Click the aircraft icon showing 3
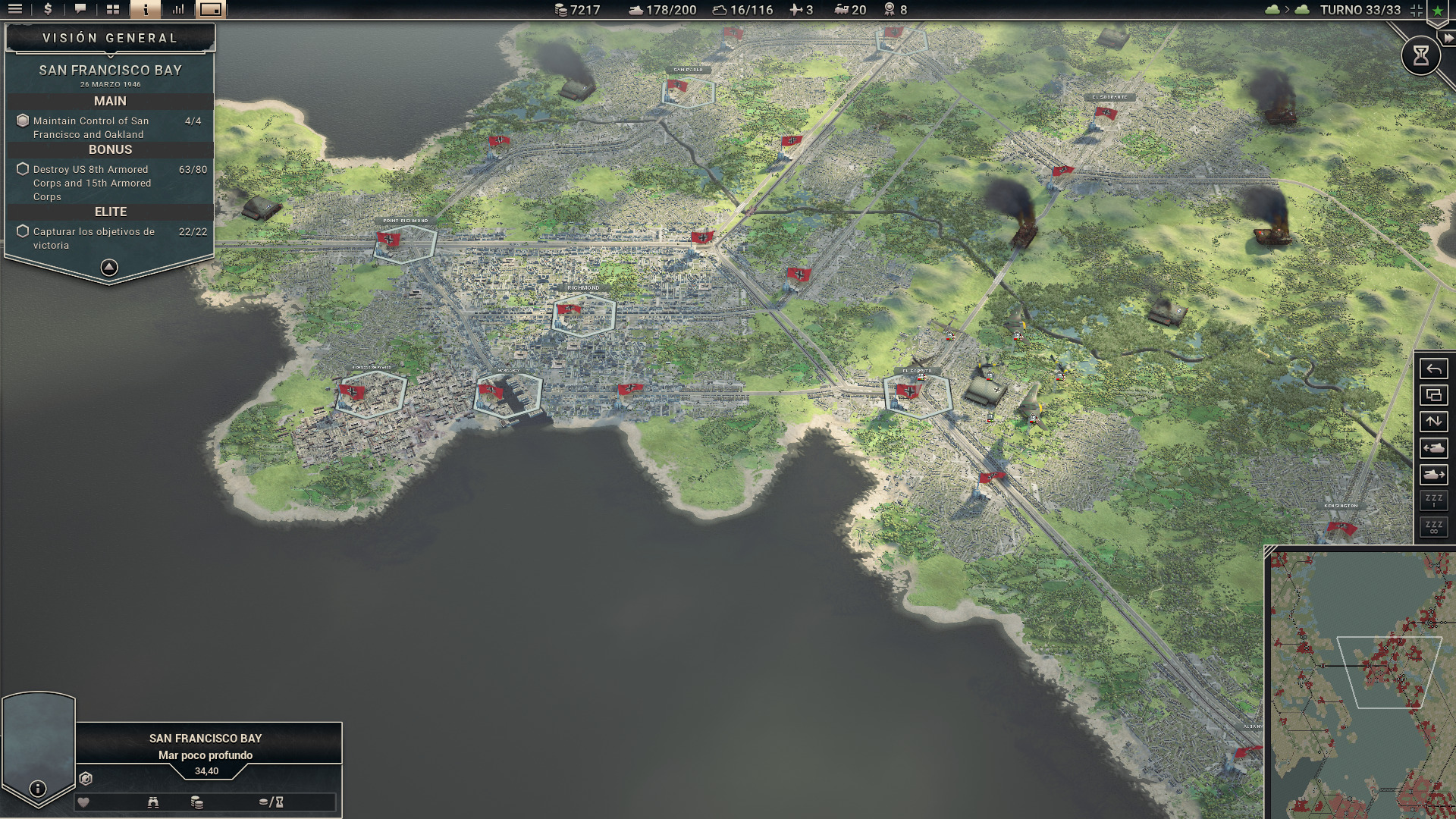 coord(795,10)
